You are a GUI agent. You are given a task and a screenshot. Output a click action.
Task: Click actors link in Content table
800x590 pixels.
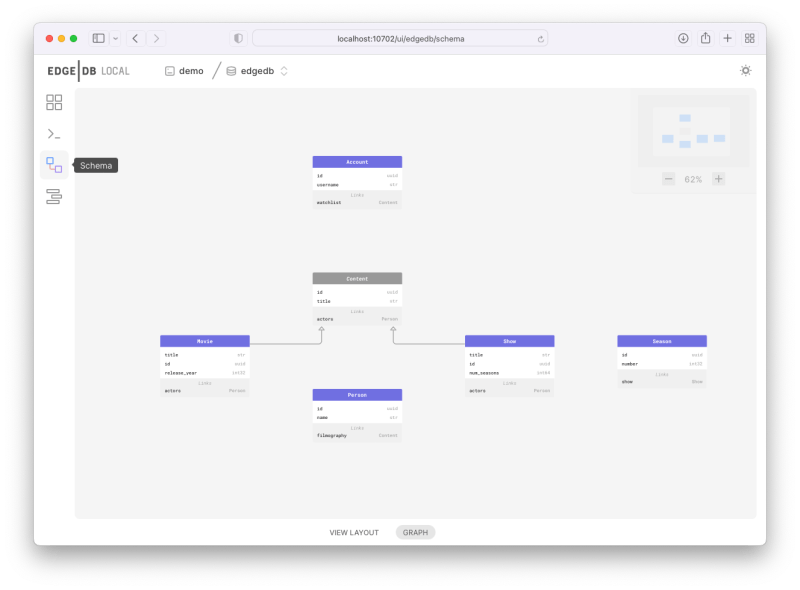pos(357,319)
